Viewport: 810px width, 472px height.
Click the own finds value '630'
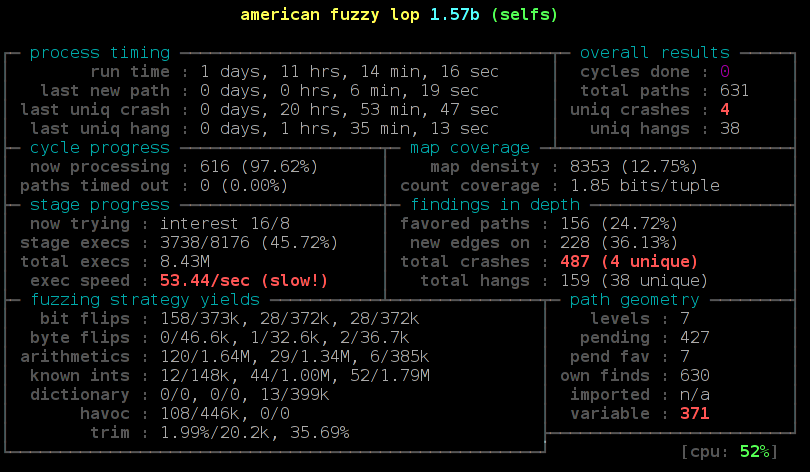694,376
